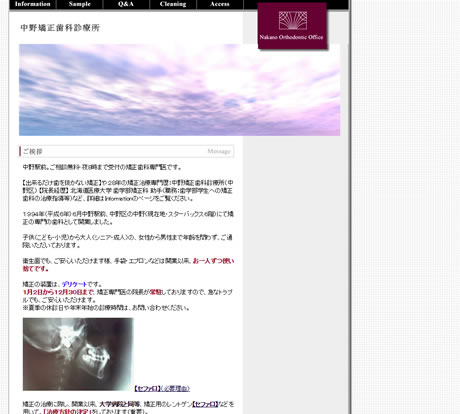Click the blue デリケート text
Viewport: 460px width, 414px height.
(x=74, y=284)
